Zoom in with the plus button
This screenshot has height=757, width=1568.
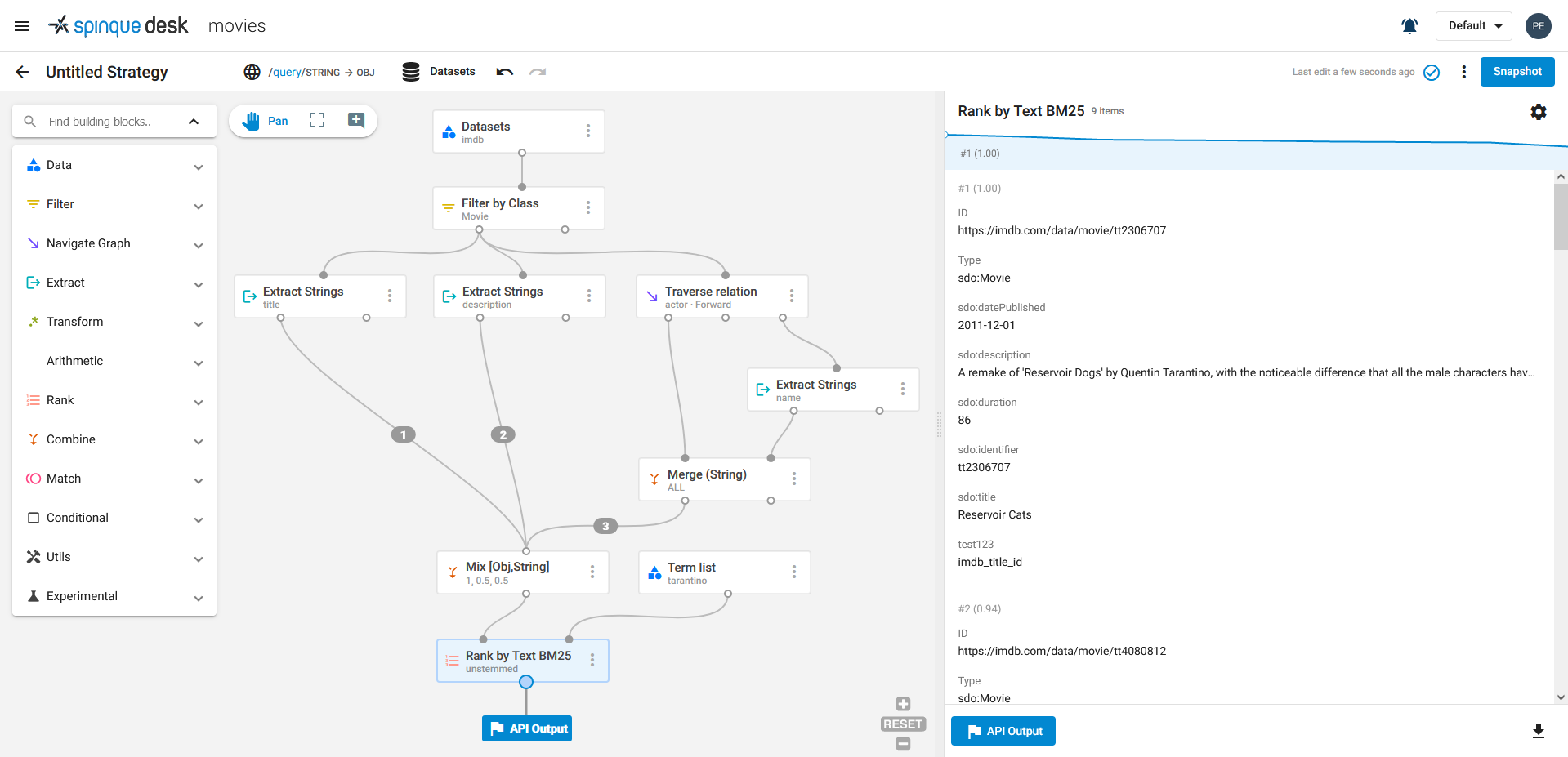point(903,704)
